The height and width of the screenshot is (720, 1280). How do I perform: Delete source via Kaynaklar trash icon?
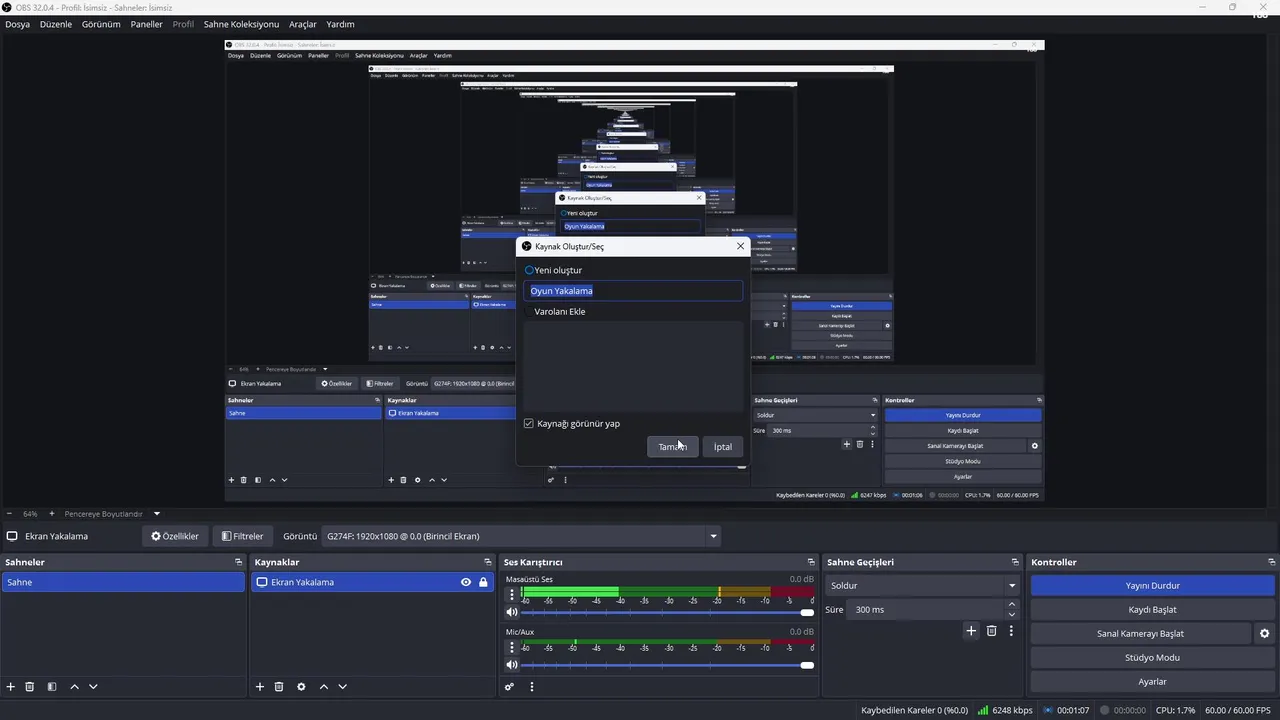[x=279, y=687]
